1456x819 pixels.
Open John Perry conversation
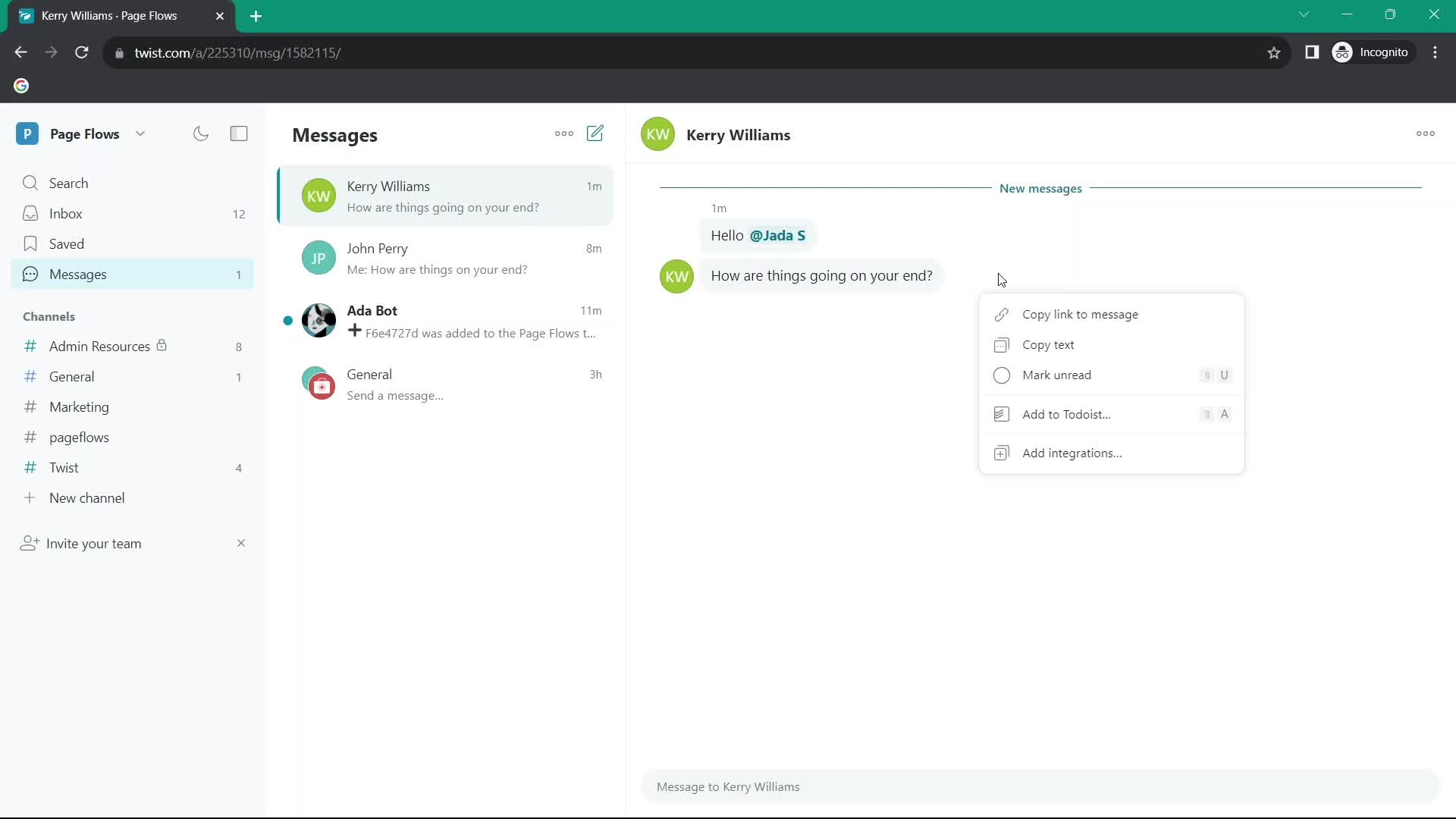point(446,259)
